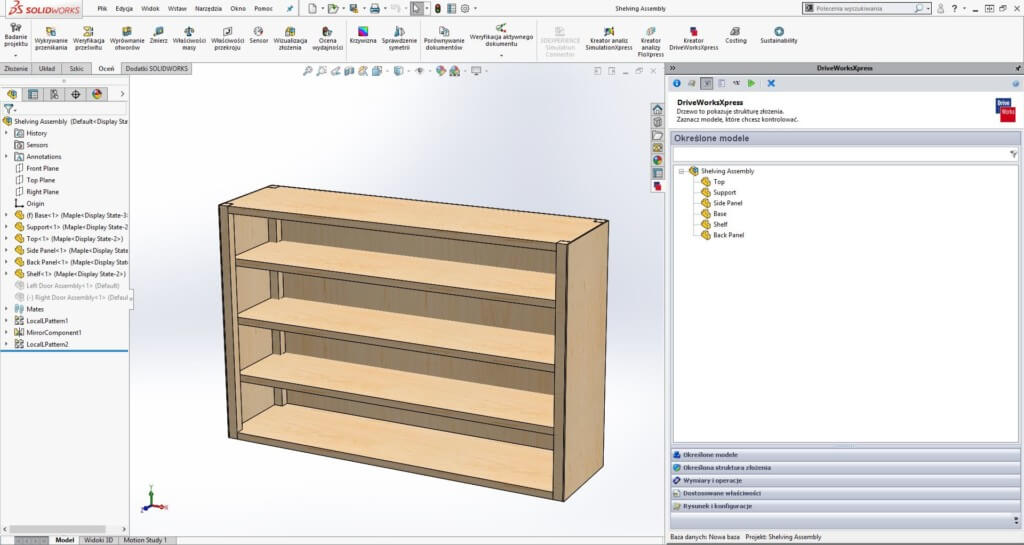Screen dimensions: 1024x545
Task: Click the Home icon in task pane strip
Action: click(x=658, y=109)
